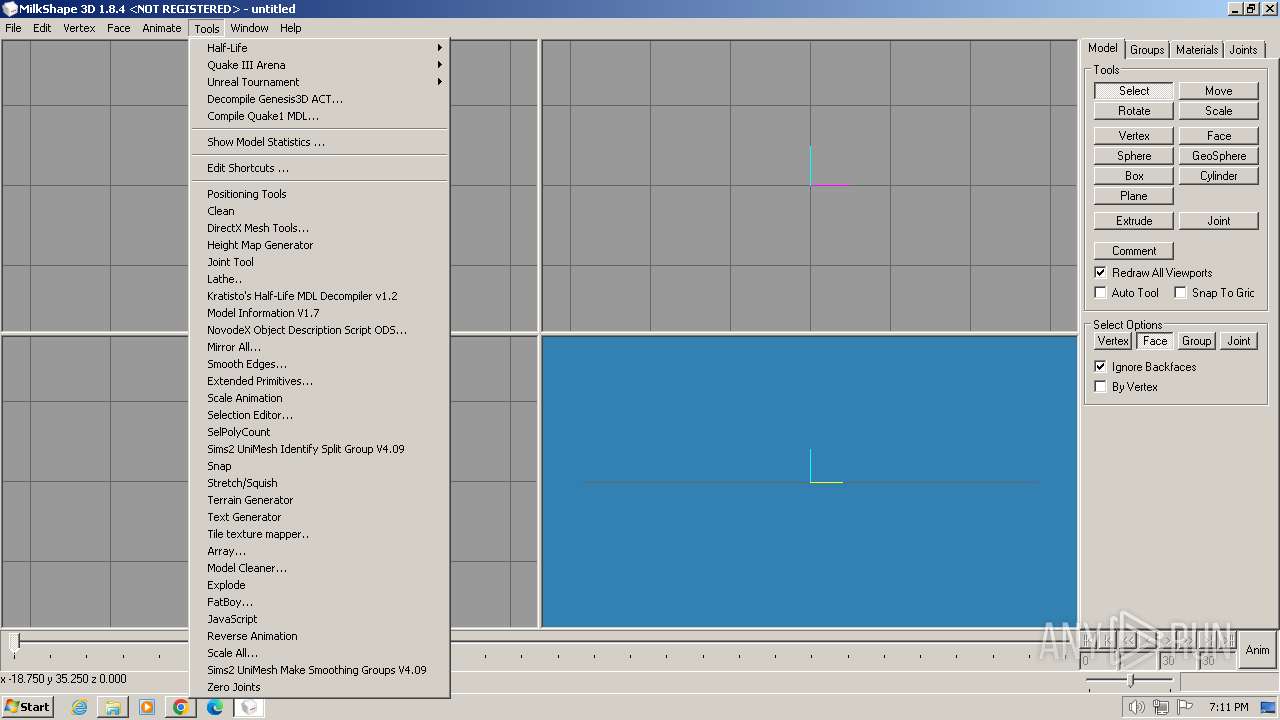1280x720 pixels.
Task: Click the small slider below frame fields
Action: coord(1130,681)
